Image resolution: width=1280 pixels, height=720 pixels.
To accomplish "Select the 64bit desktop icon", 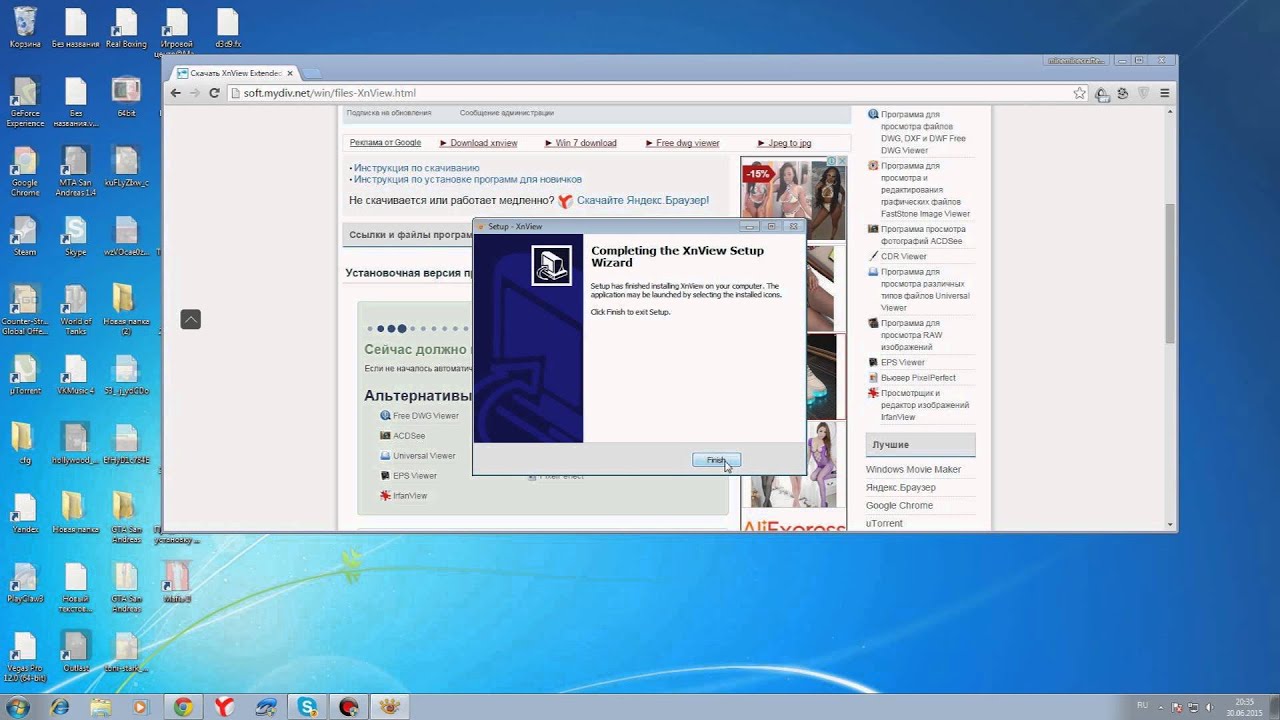I will tap(126, 99).
